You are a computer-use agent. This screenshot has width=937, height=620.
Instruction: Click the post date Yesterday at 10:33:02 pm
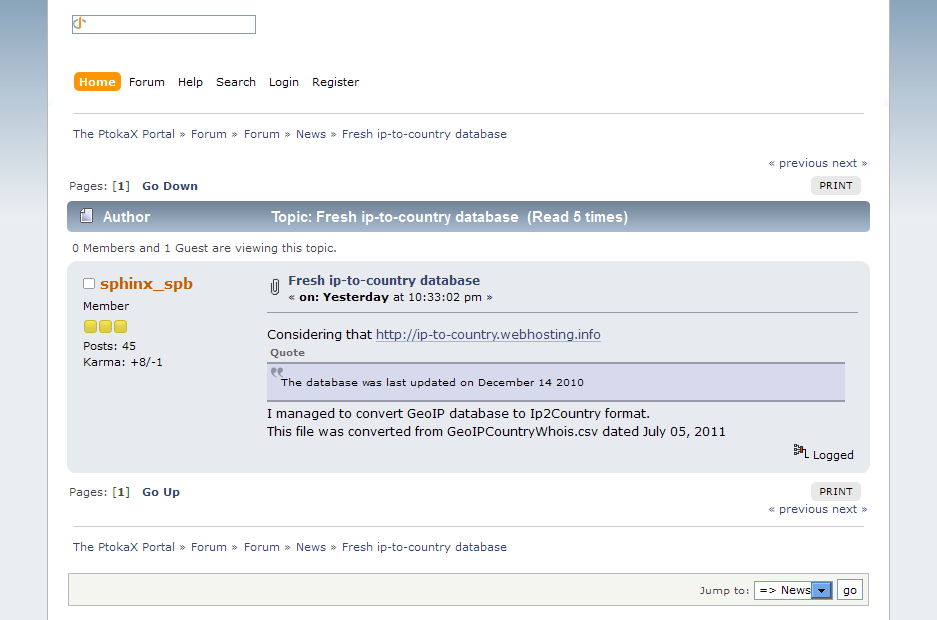click(390, 297)
